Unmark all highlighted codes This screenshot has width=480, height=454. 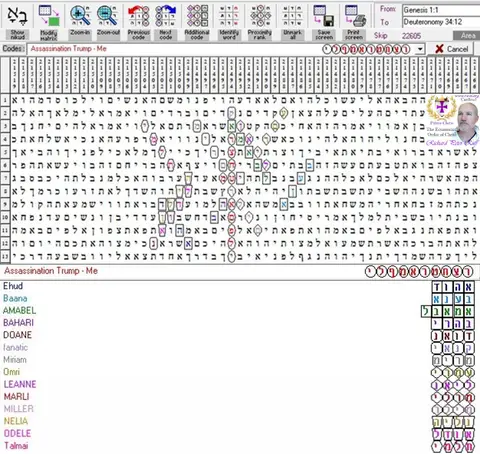coord(292,21)
